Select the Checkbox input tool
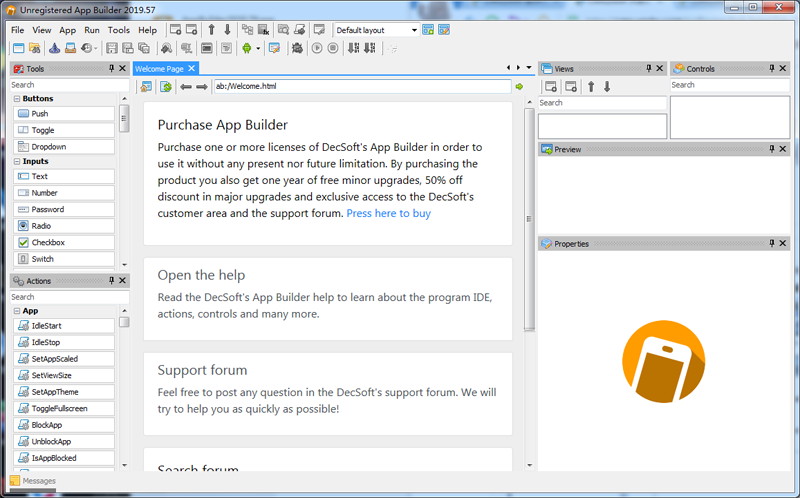Viewport: 800px width, 498px height. (x=64, y=242)
